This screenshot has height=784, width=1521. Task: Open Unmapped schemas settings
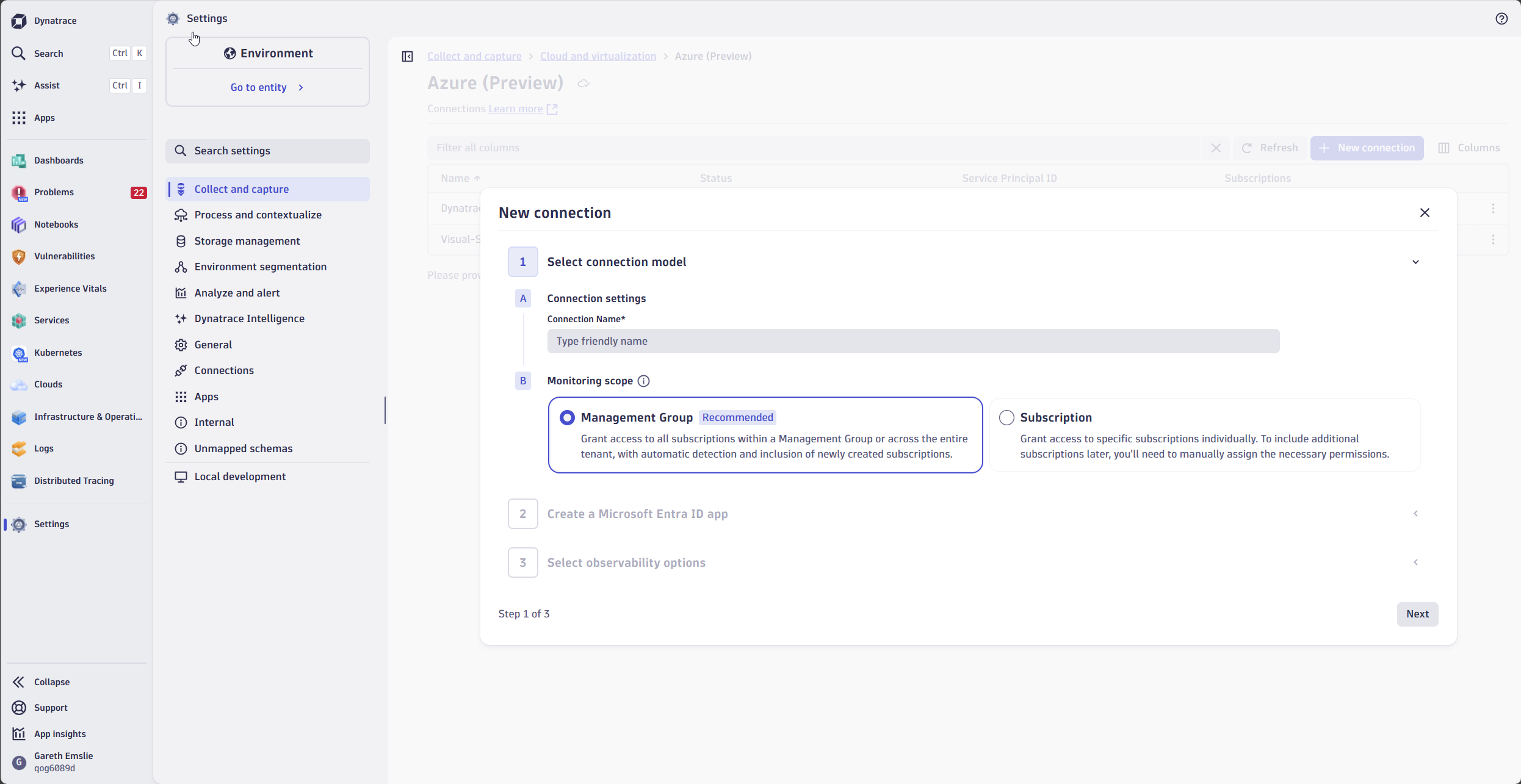(x=268, y=448)
